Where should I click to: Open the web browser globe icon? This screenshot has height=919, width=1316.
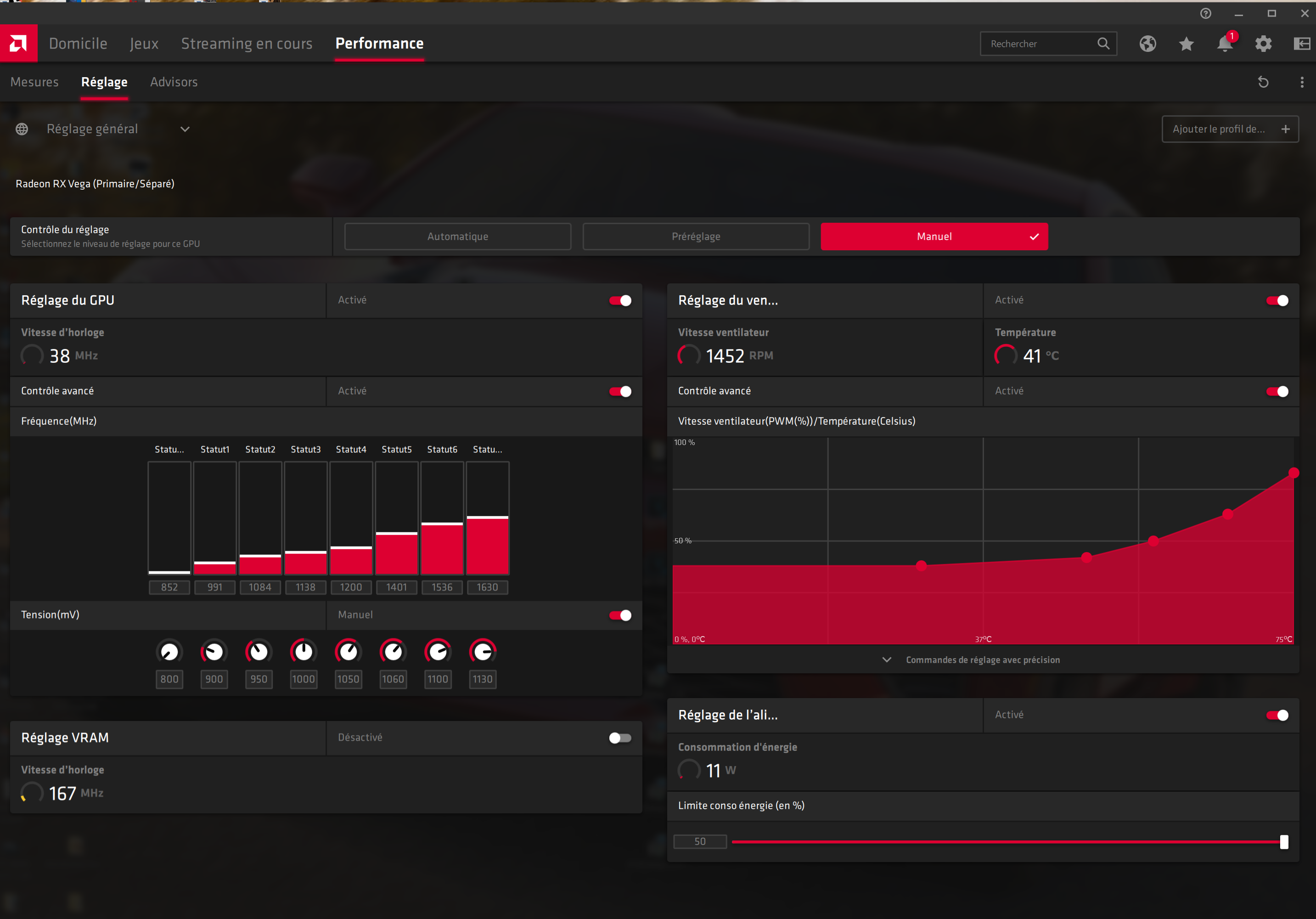coord(1147,44)
